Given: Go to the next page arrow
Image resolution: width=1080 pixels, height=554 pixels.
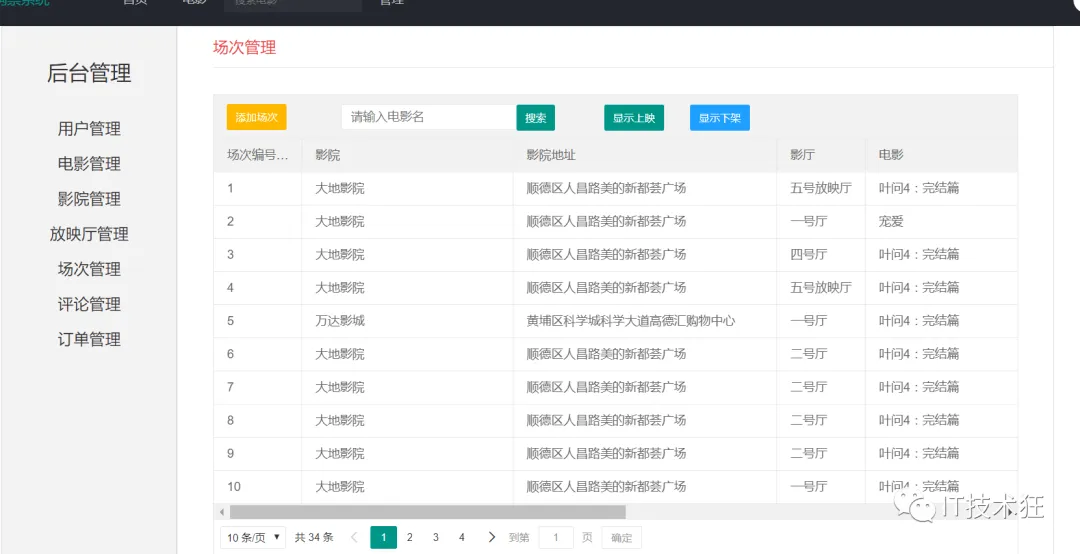Looking at the screenshot, I should 491,537.
